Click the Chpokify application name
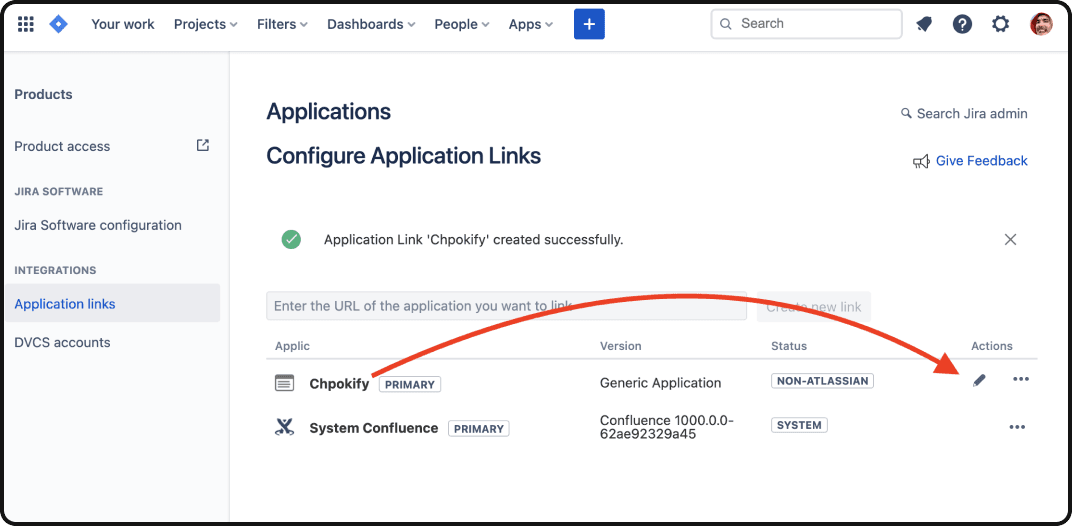The image size is (1072, 526). [339, 384]
